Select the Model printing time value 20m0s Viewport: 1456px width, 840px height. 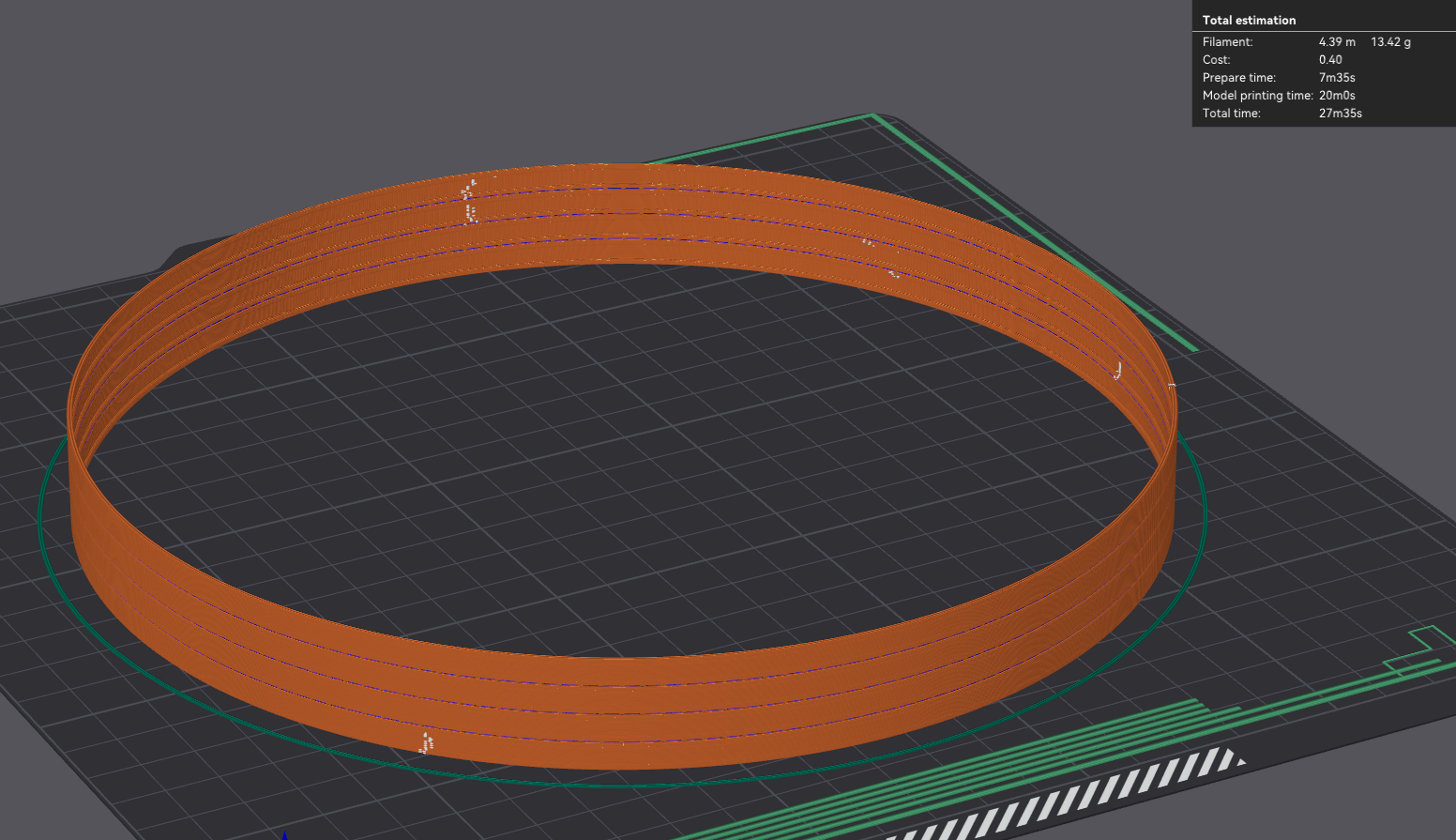click(1336, 95)
